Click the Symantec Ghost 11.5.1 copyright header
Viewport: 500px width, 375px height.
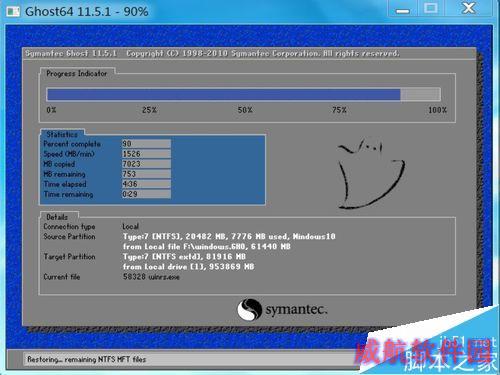pyautogui.click(x=212, y=53)
